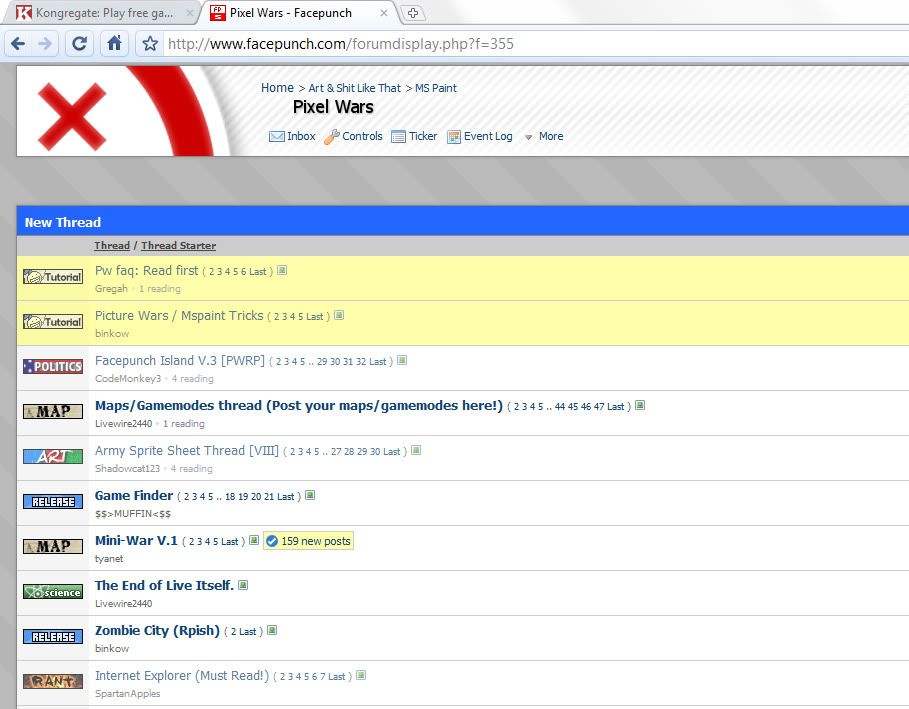Screen dimensions: 909x709
Task: Click the RELEASE icon beside Zombie City
Action: pyautogui.click(x=53, y=637)
